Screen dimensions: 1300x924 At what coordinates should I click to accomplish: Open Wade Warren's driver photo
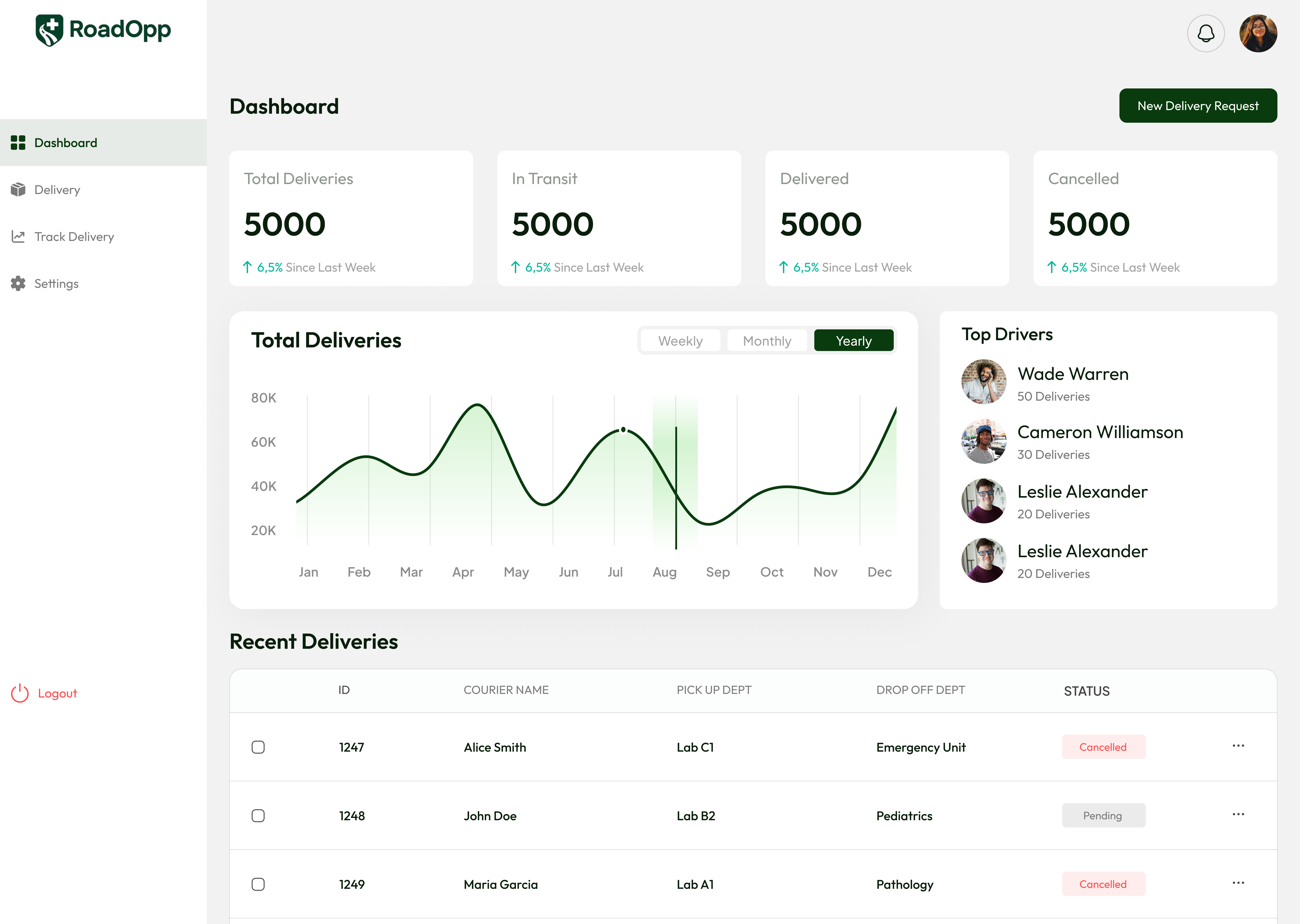point(984,382)
